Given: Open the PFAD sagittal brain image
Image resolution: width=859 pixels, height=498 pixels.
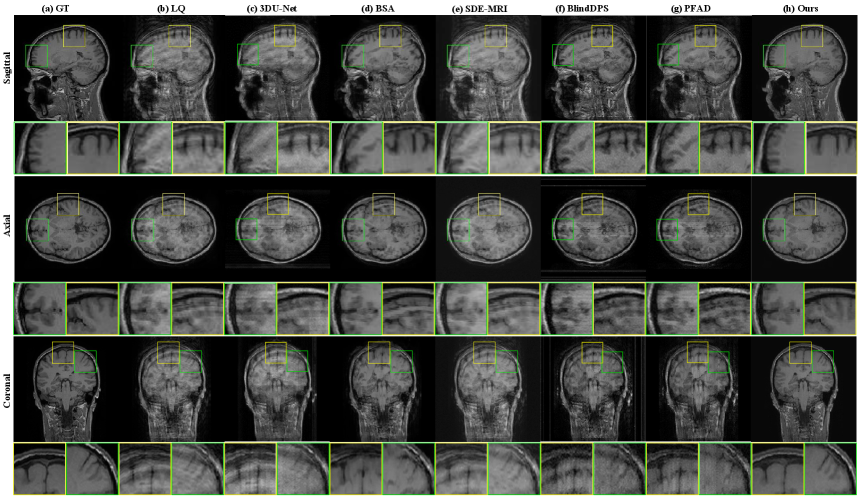Looking at the screenshot, I should tap(698, 67).
